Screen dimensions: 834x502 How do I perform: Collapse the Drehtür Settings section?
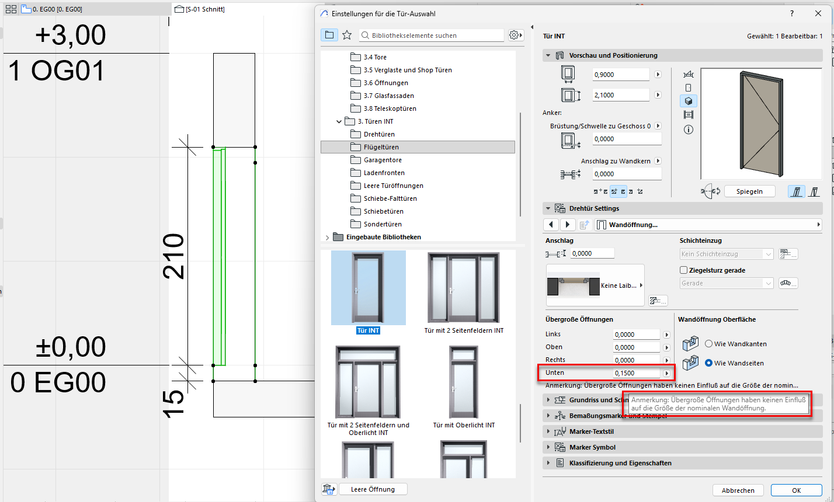click(548, 208)
